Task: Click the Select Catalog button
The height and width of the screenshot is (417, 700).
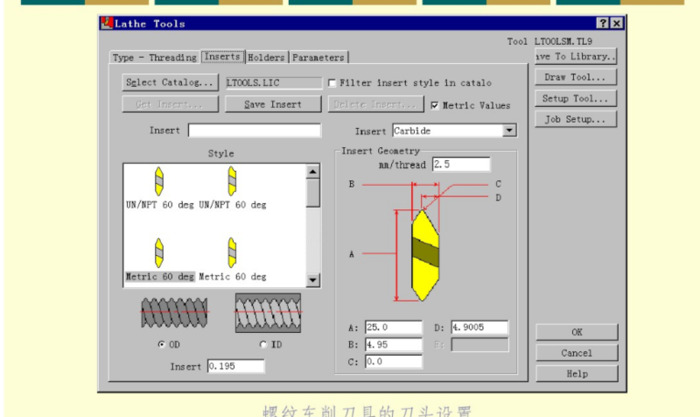Action: (170, 82)
